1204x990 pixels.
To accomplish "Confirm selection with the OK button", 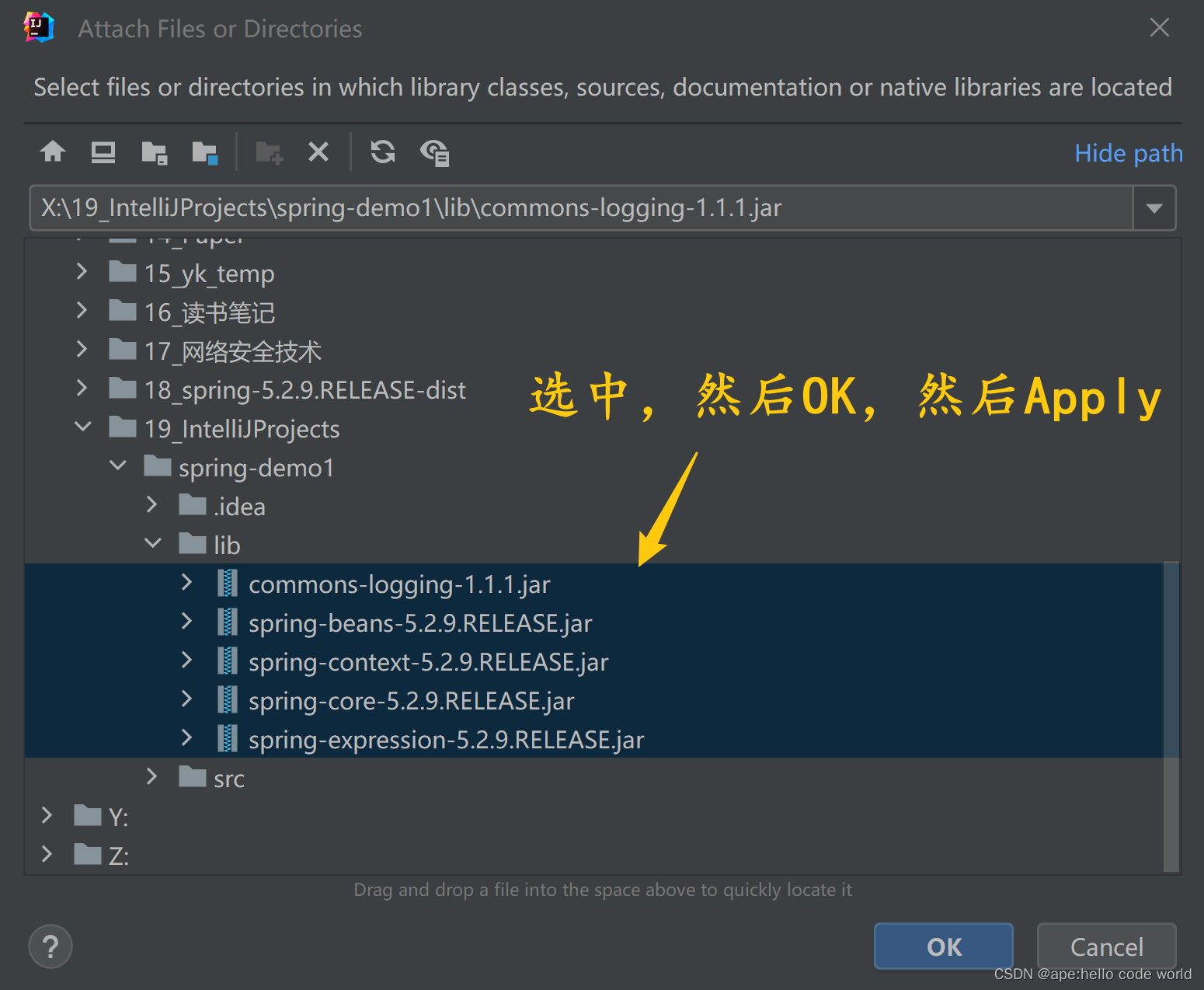I will (944, 946).
